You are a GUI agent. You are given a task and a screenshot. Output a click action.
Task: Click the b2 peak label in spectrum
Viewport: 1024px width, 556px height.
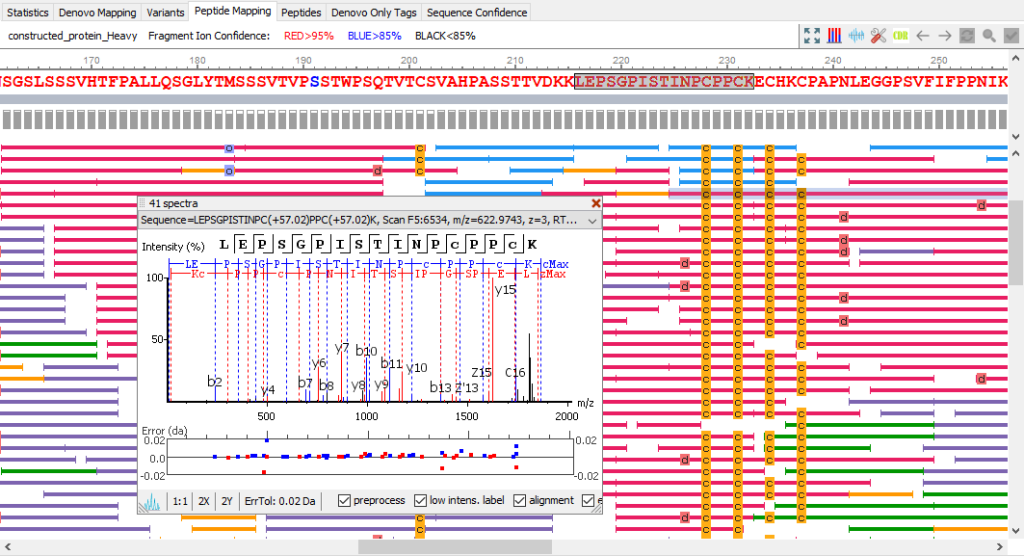point(214,381)
